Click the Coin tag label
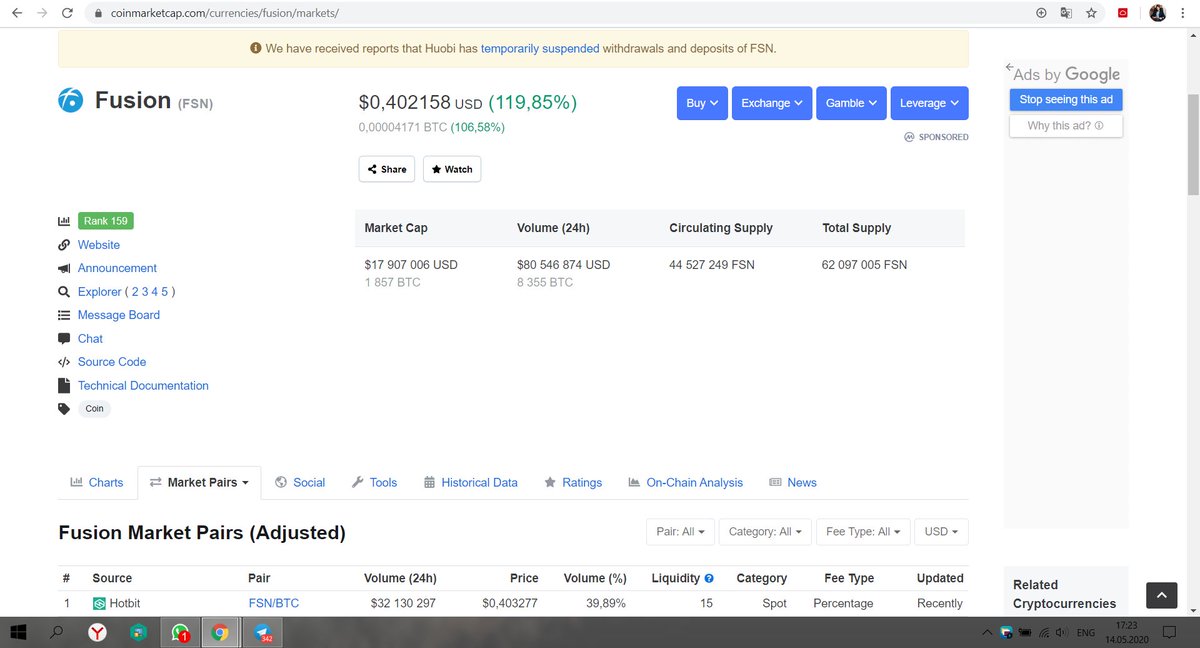The height and width of the screenshot is (648, 1200). (94, 409)
